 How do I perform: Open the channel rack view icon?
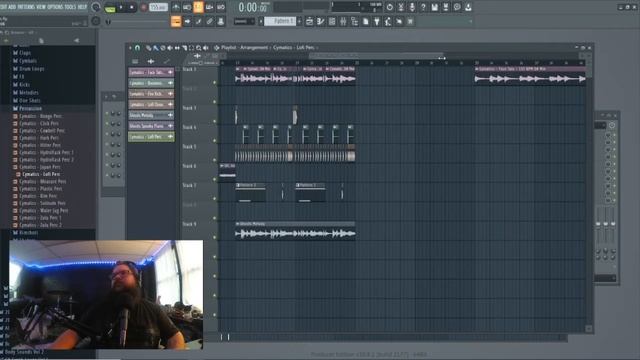pyautogui.click(x=332, y=21)
